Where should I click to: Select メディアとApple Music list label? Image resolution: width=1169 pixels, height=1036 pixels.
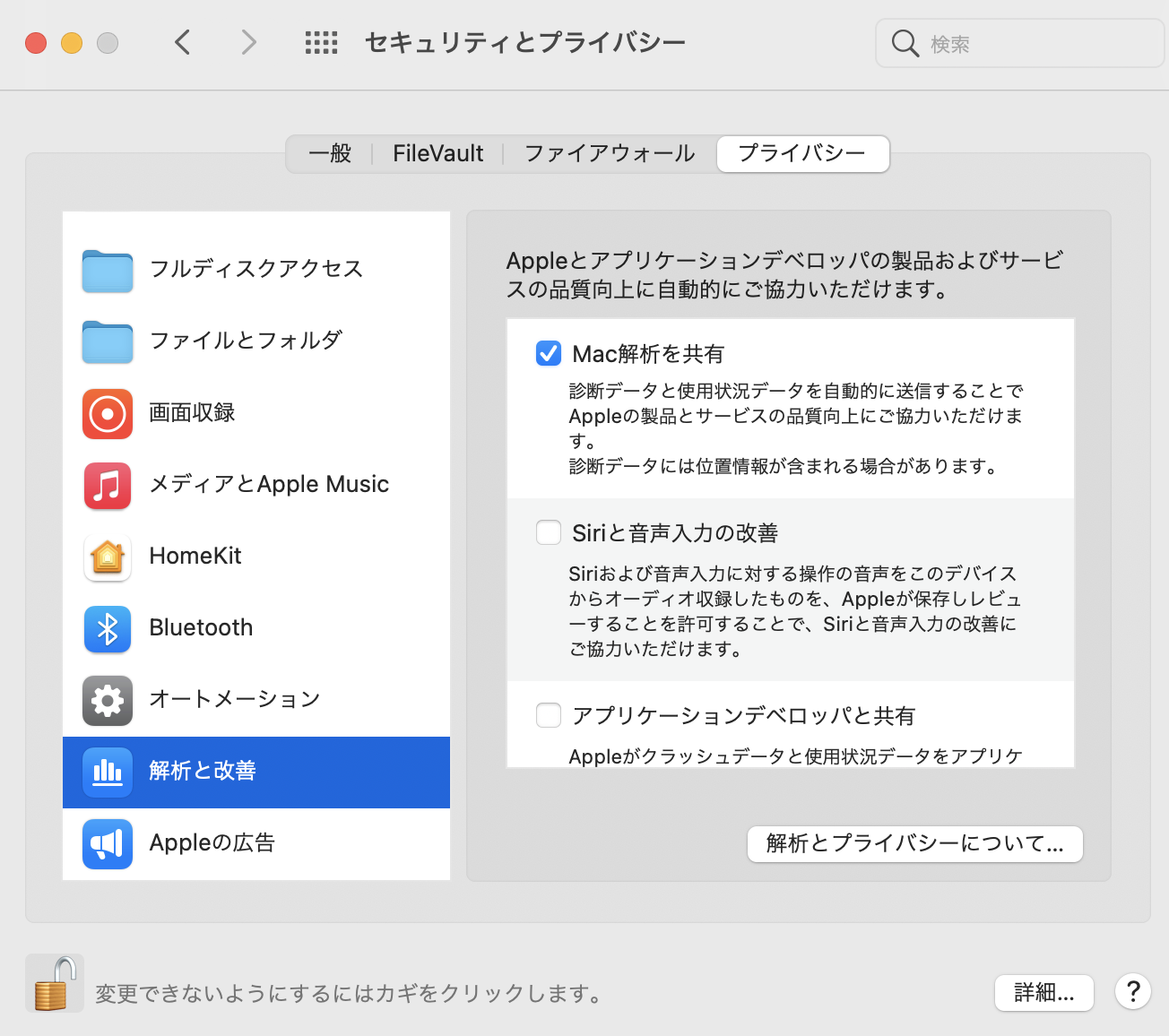coord(269,484)
